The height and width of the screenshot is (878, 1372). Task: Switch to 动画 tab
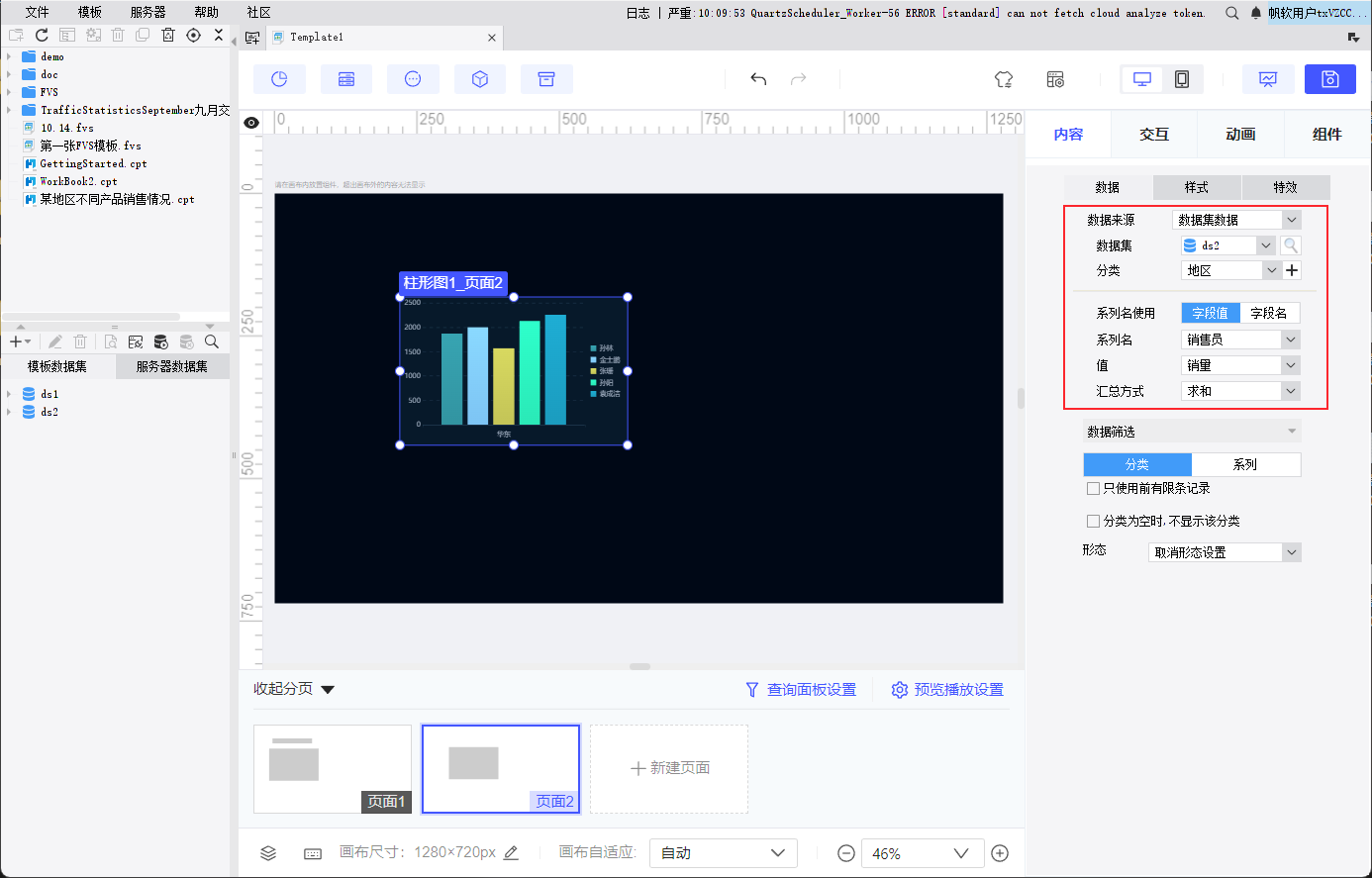pos(1240,135)
